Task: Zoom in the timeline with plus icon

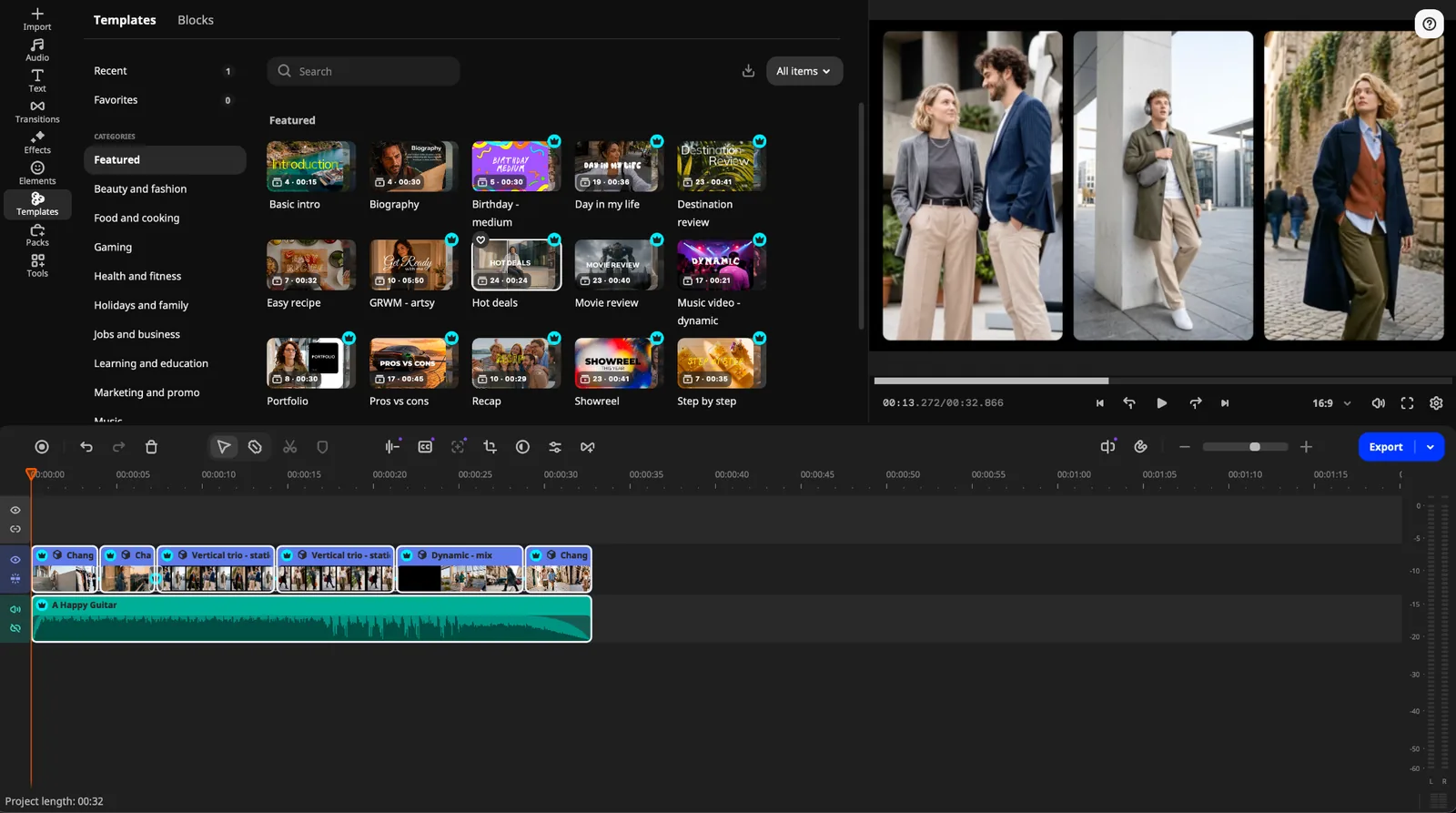Action: point(1306,447)
